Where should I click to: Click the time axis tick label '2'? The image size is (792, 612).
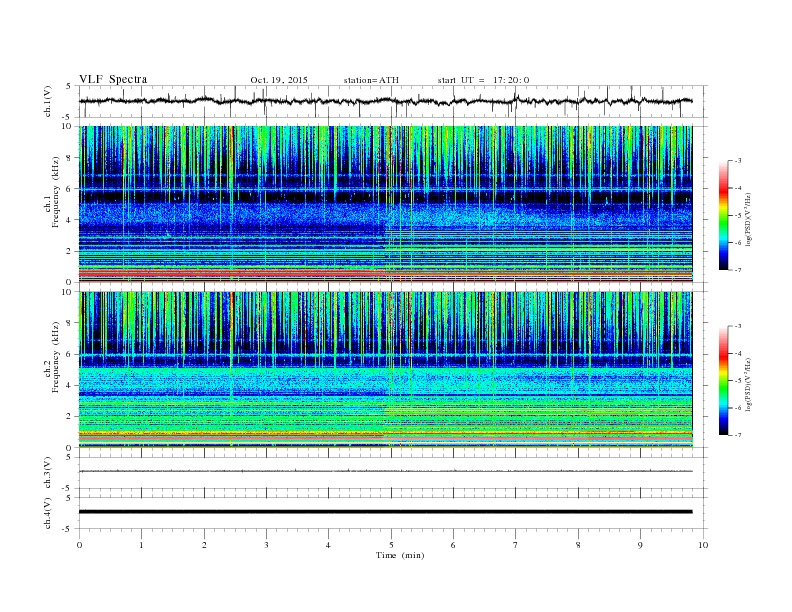(x=204, y=545)
